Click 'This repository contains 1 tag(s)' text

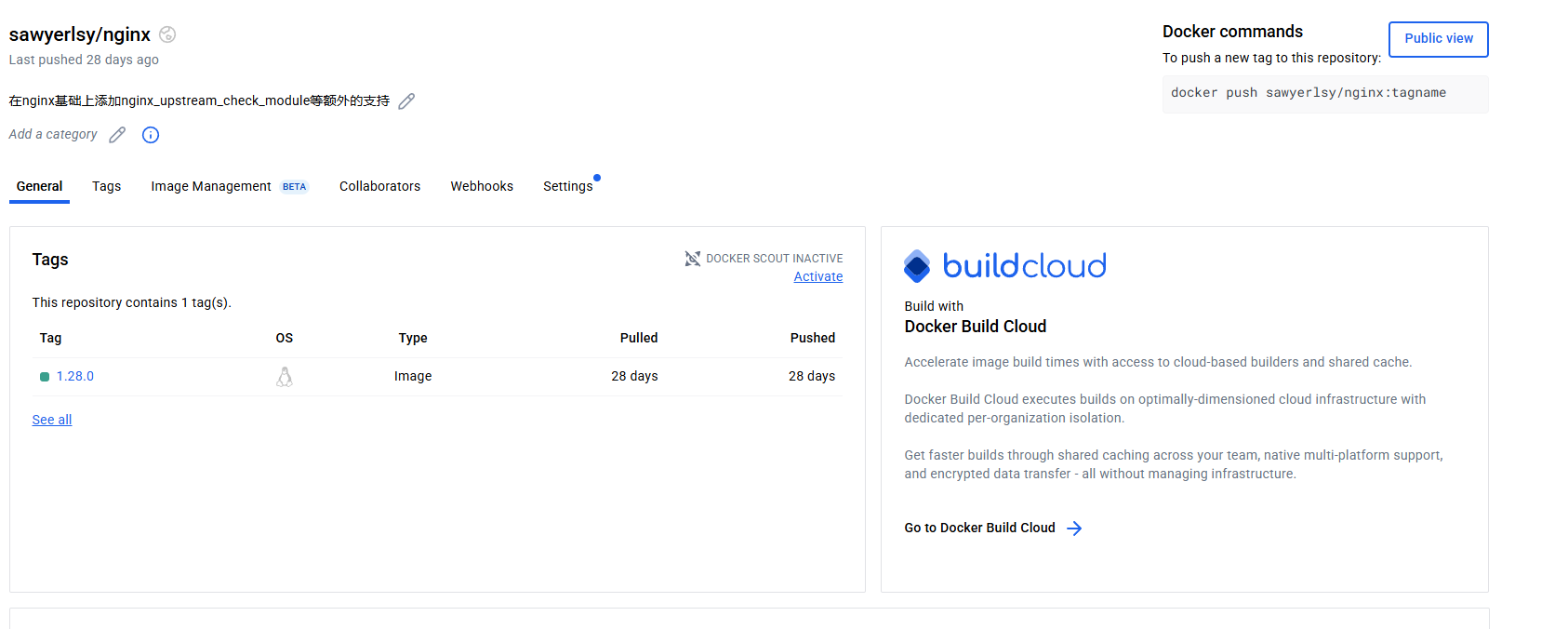[x=131, y=302]
